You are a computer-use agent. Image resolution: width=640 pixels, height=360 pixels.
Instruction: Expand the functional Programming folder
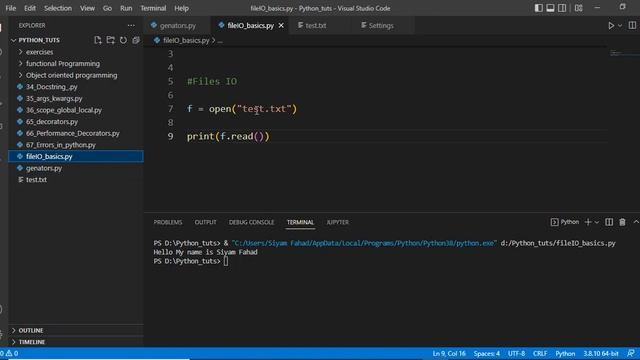coord(76,64)
